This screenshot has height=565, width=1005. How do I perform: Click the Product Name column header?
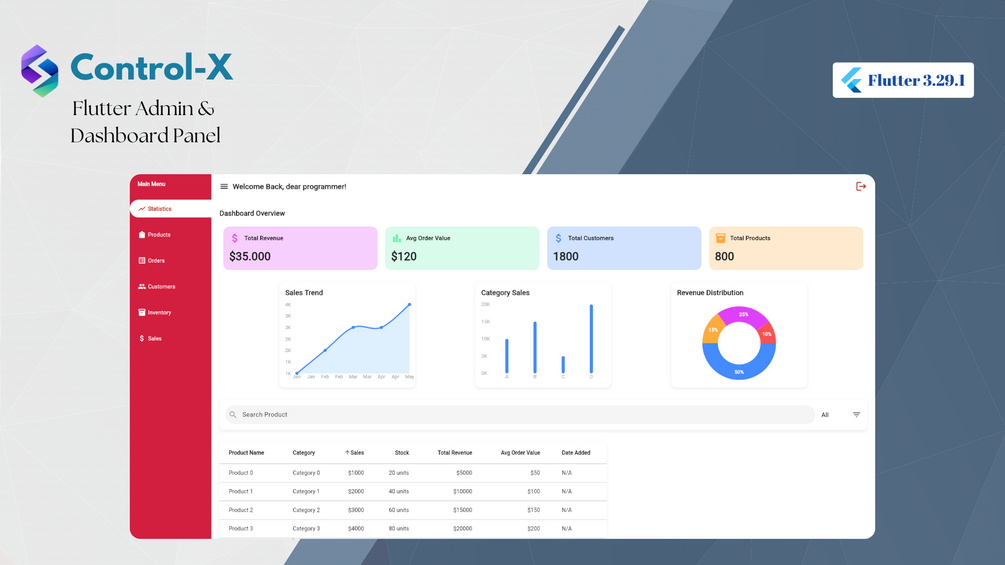point(246,453)
